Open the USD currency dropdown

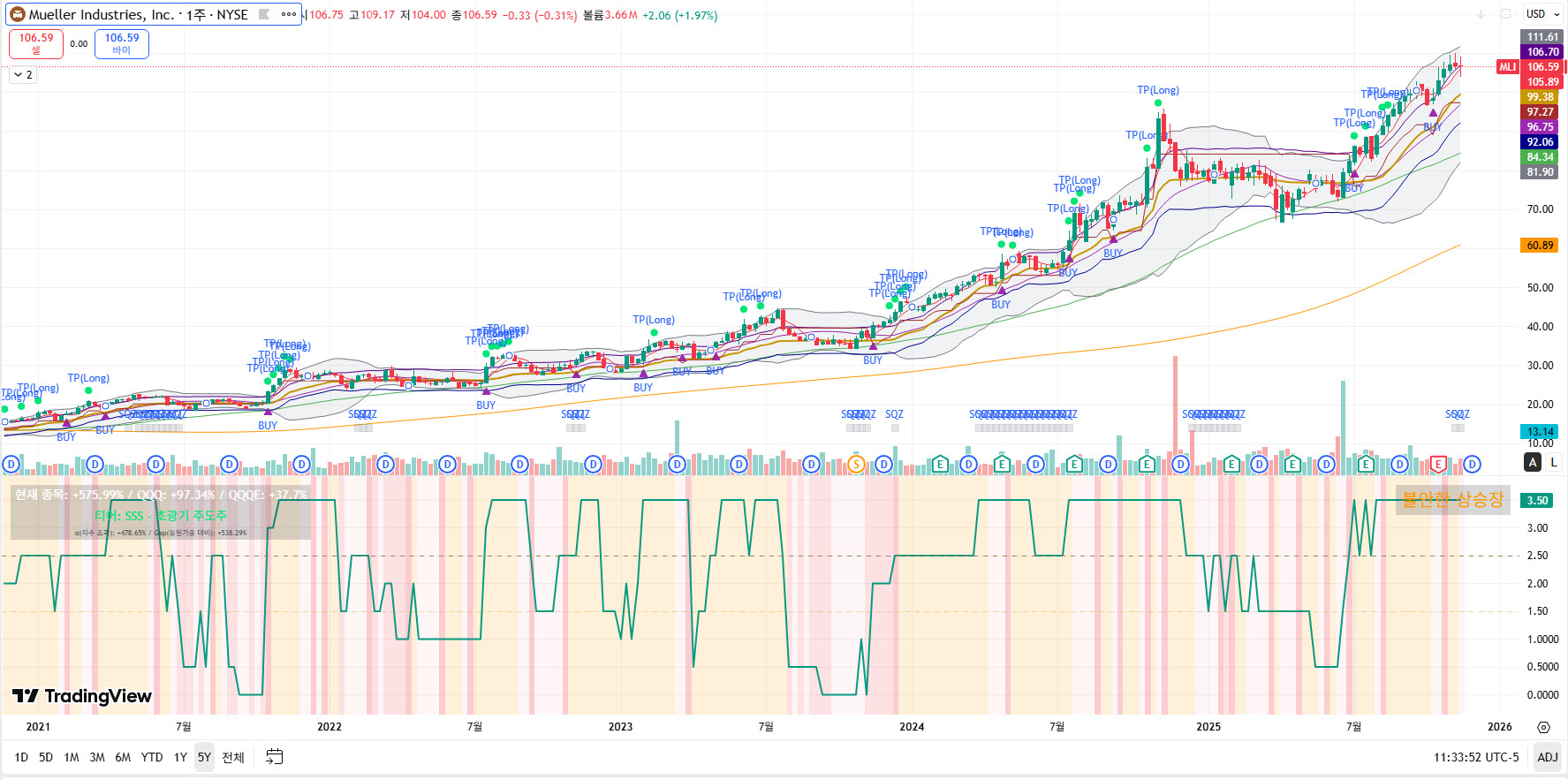pos(1542,14)
